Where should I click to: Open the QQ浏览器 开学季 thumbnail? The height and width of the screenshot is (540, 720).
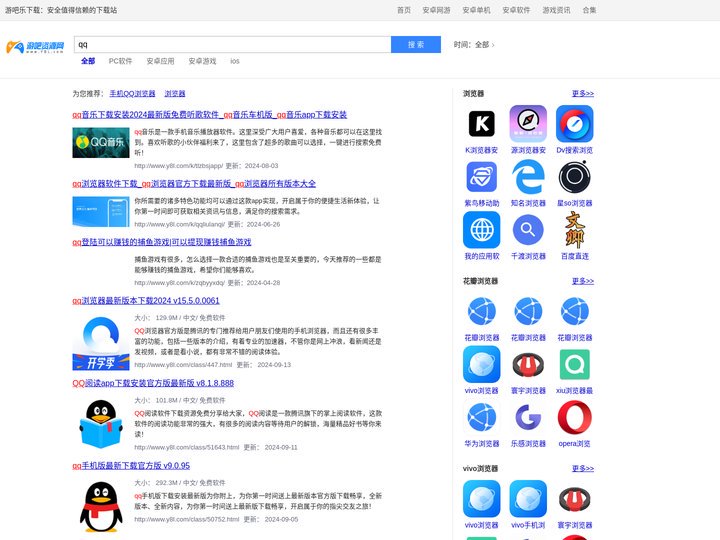tap(101, 343)
